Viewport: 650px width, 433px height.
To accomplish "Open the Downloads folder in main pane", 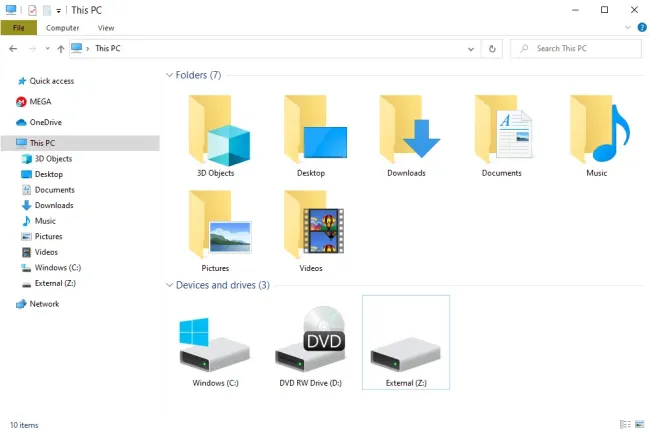I will coord(406,130).
